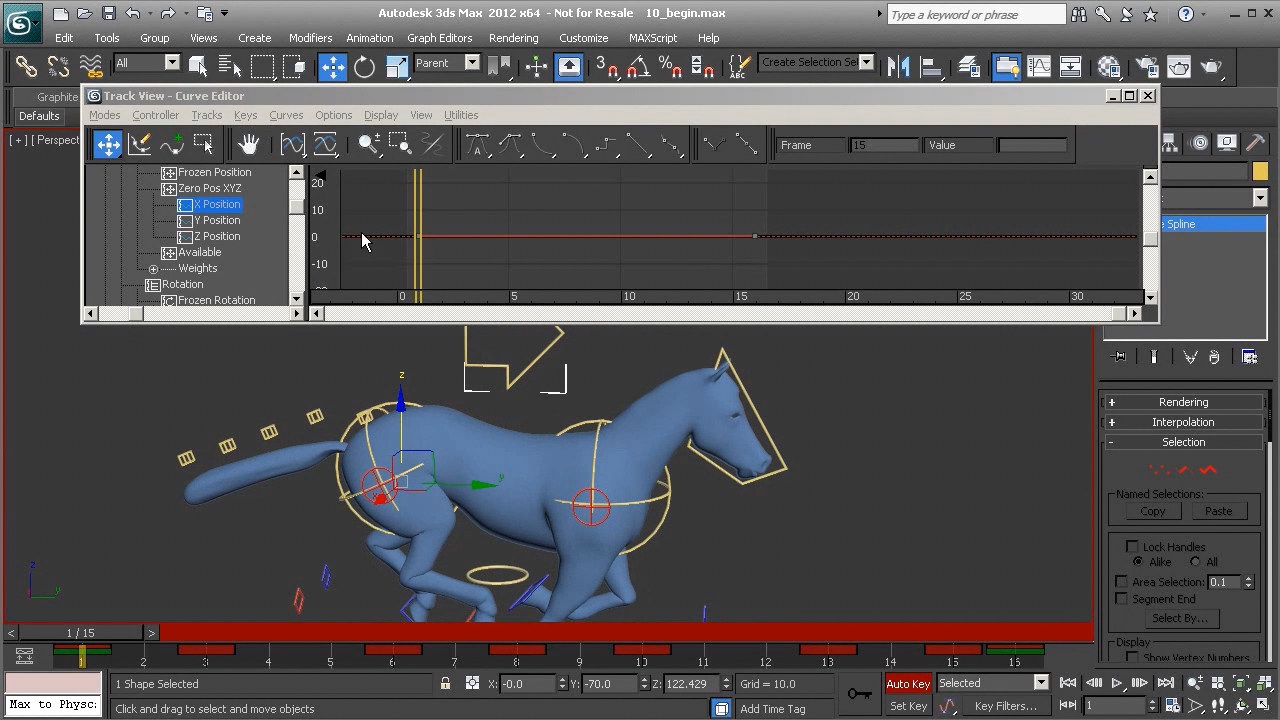The height and width of the screenshot is (720, 1280).
Task: Toggle the selection lock padlock icon
Action: [x=445, y=684]
